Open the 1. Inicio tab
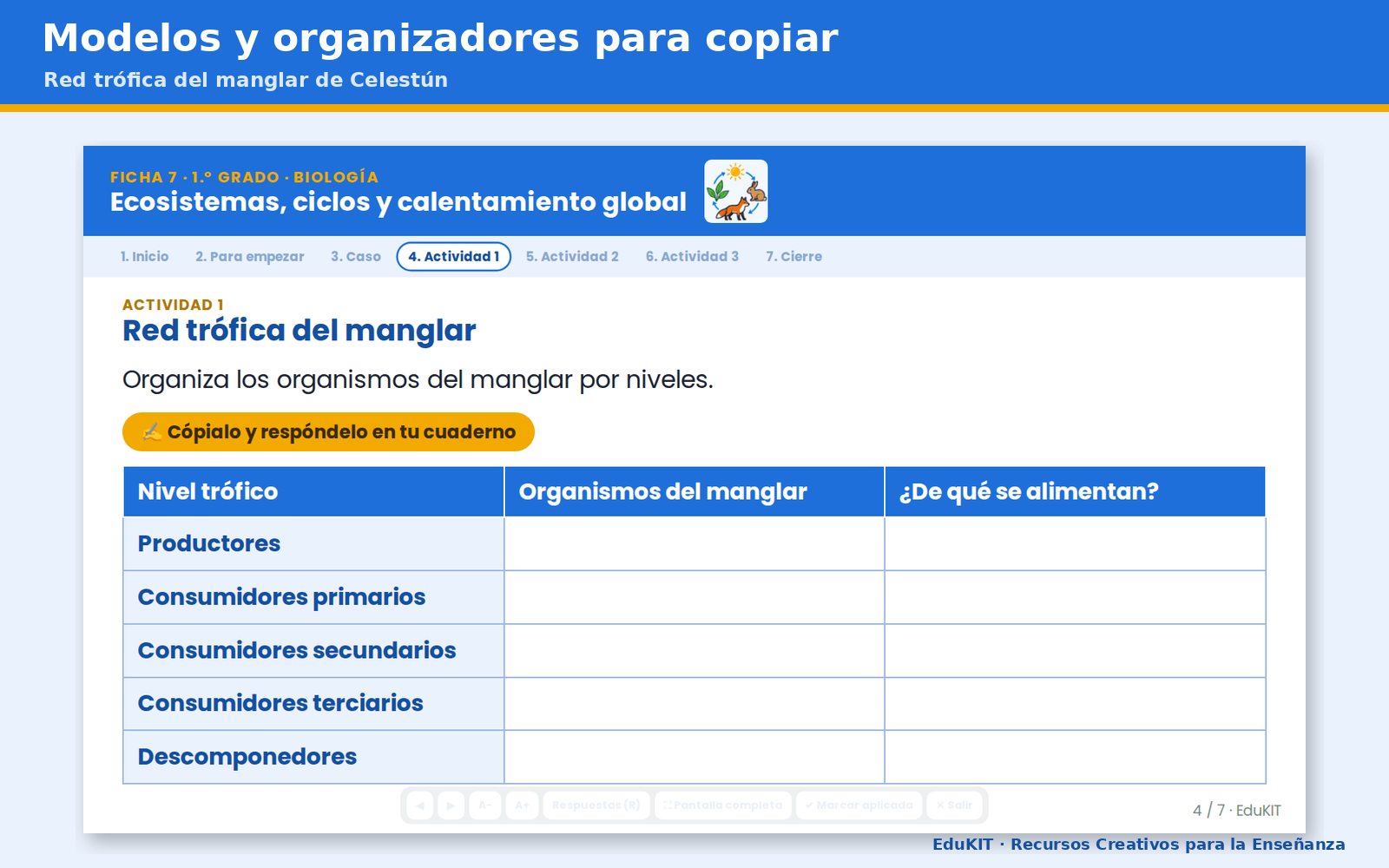 pyautogui.click(x=144, y=257)
